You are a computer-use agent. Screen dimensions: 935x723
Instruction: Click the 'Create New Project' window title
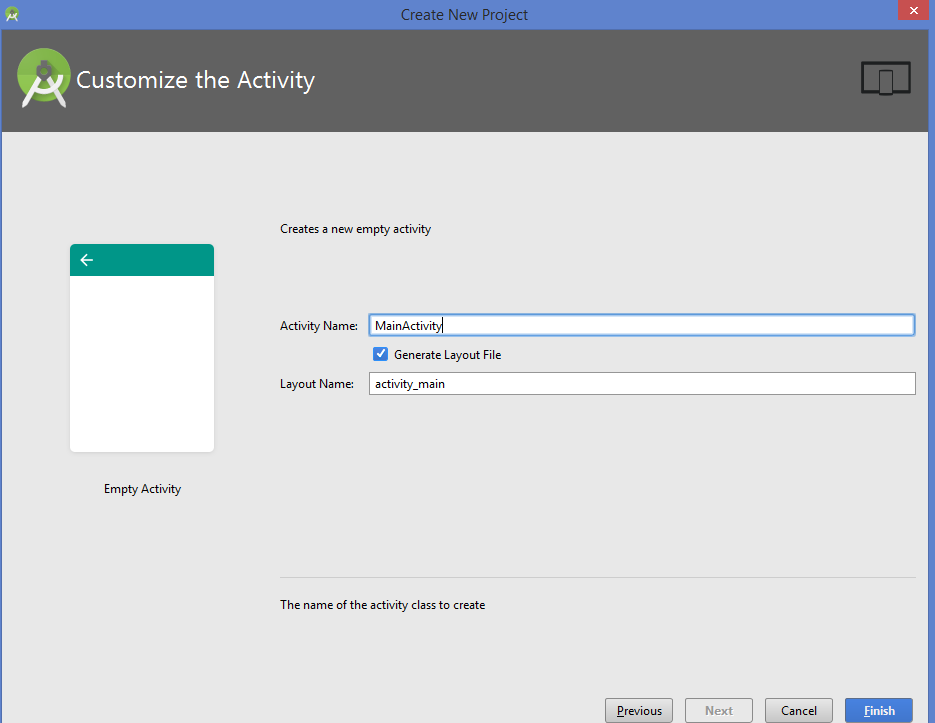[464, 14]
